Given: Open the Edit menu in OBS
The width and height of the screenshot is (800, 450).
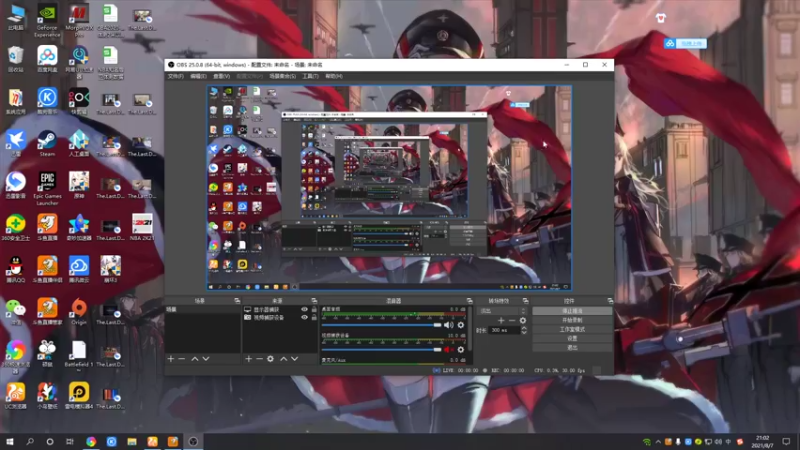Looking at the screenshot, I should coord(198,76).
